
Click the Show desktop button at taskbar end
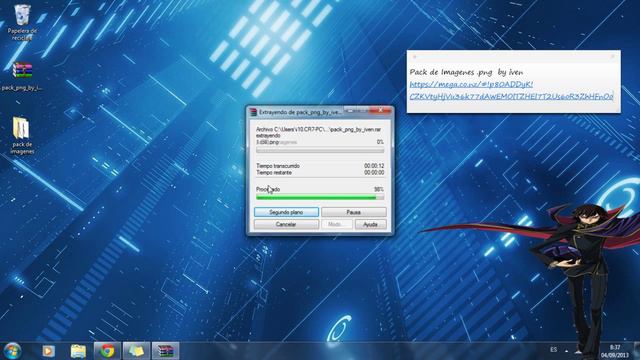637,351
